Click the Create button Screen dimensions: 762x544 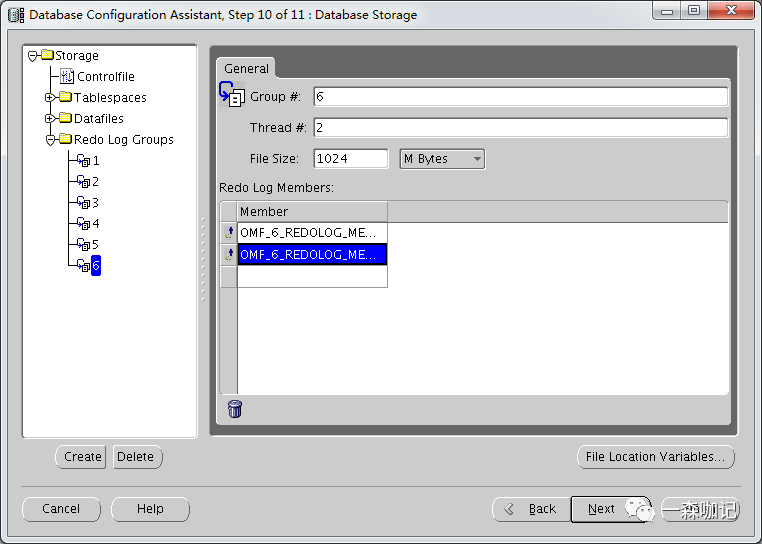[81, 457]
